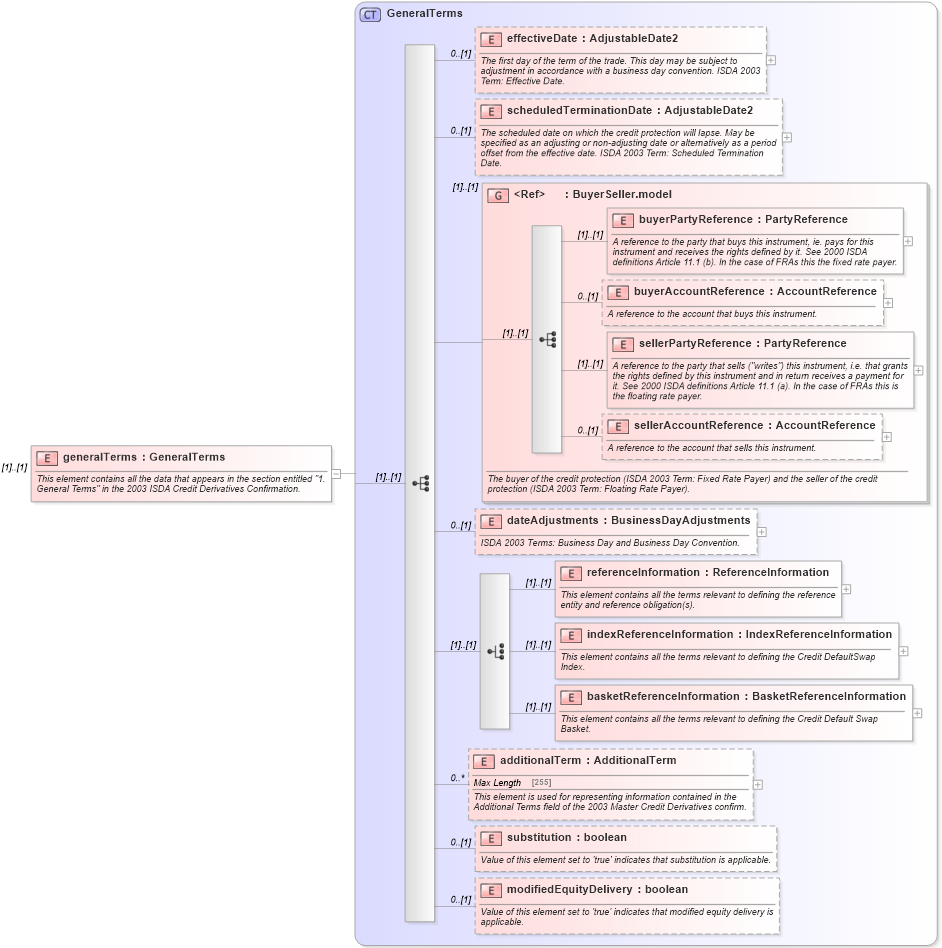Screen dimensions: 942x948
Task: Select 'buyerAccountReference : AccountReference' title
Action: click(755, 291)
